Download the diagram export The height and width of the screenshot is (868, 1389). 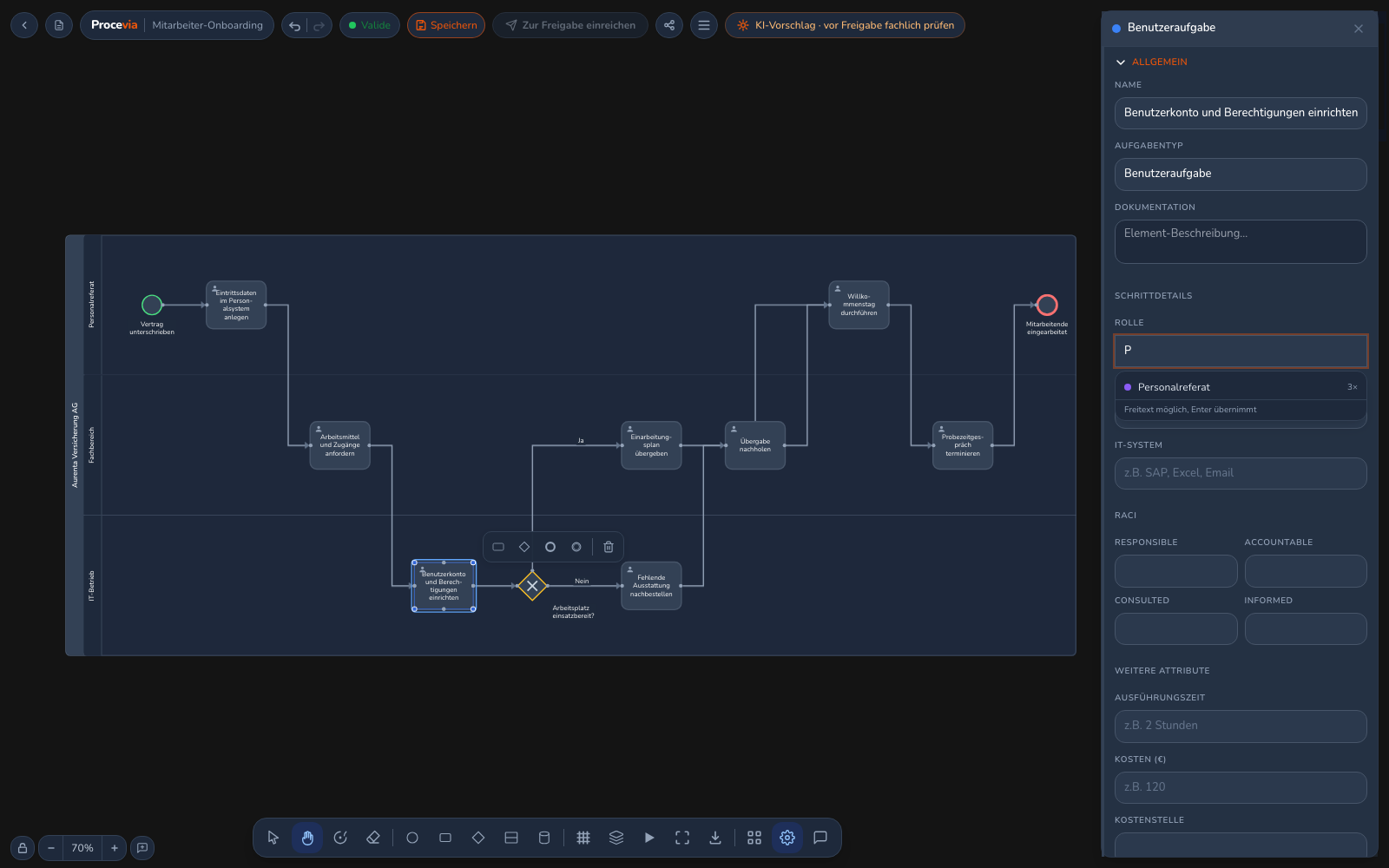coord(715,838)
